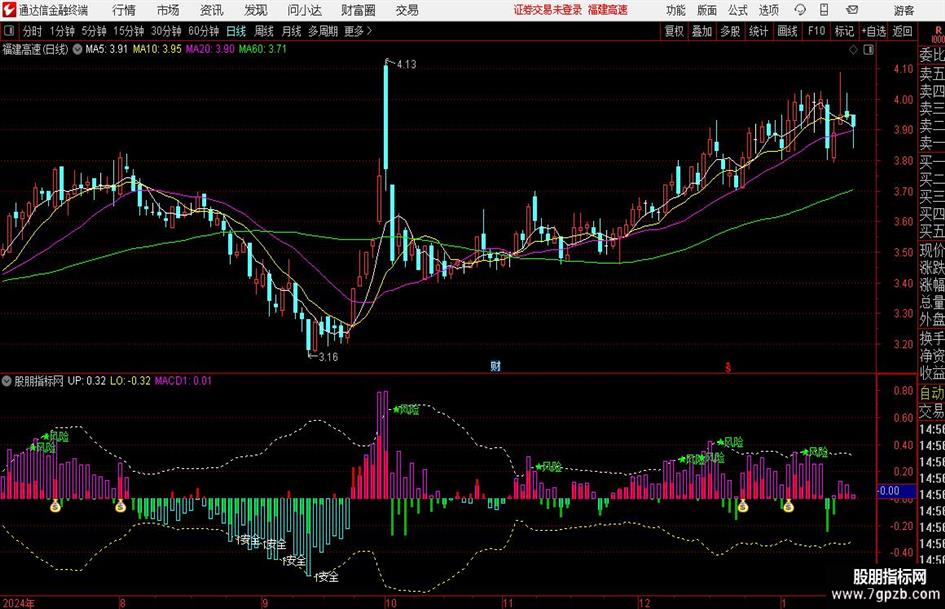Click the LO: -0.32 indicator value
This screenshot has width=945, height=609.
point(130,381)
